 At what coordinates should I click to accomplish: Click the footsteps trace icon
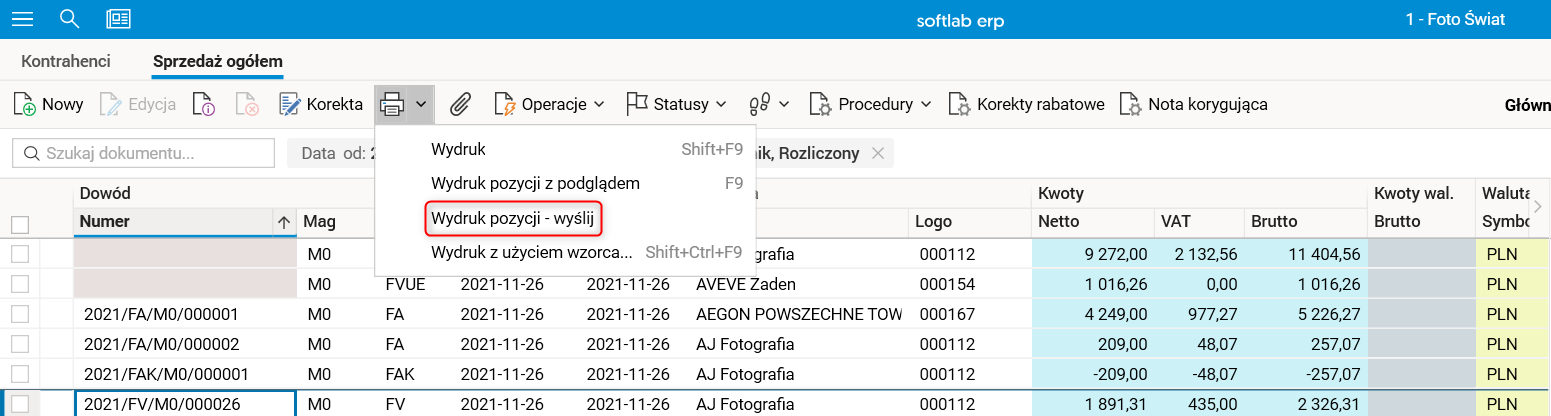(x=760, y=104)
